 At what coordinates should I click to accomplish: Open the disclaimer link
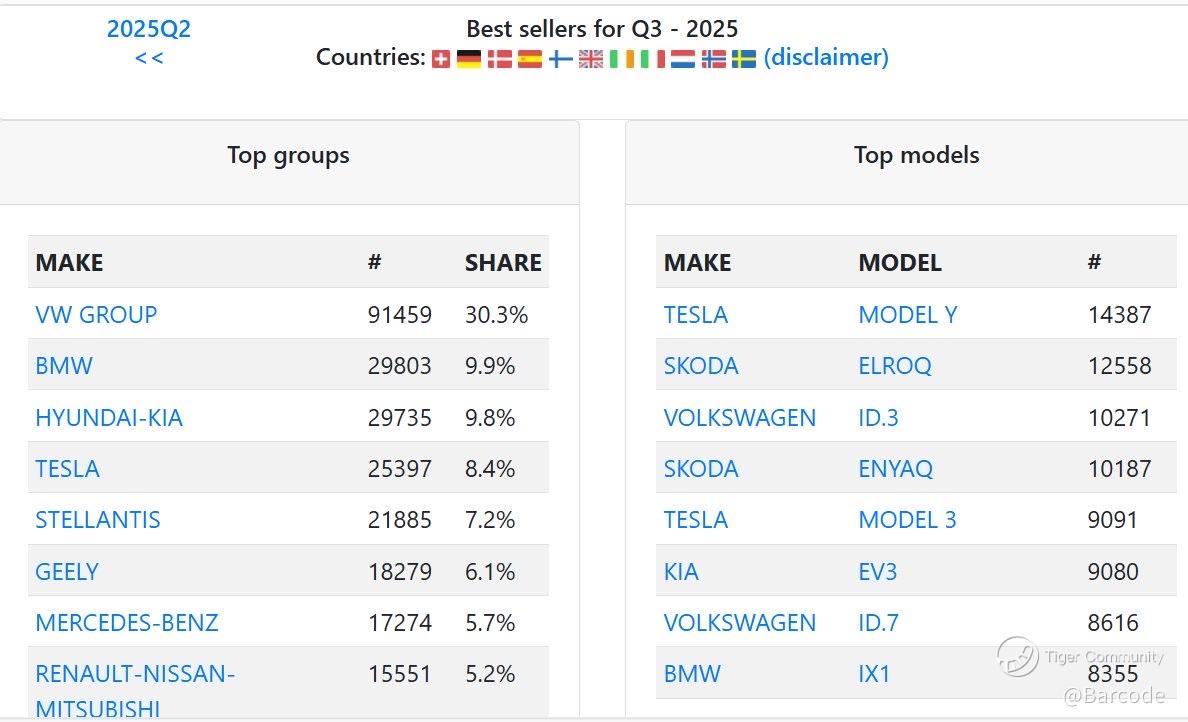pos(825,57)
